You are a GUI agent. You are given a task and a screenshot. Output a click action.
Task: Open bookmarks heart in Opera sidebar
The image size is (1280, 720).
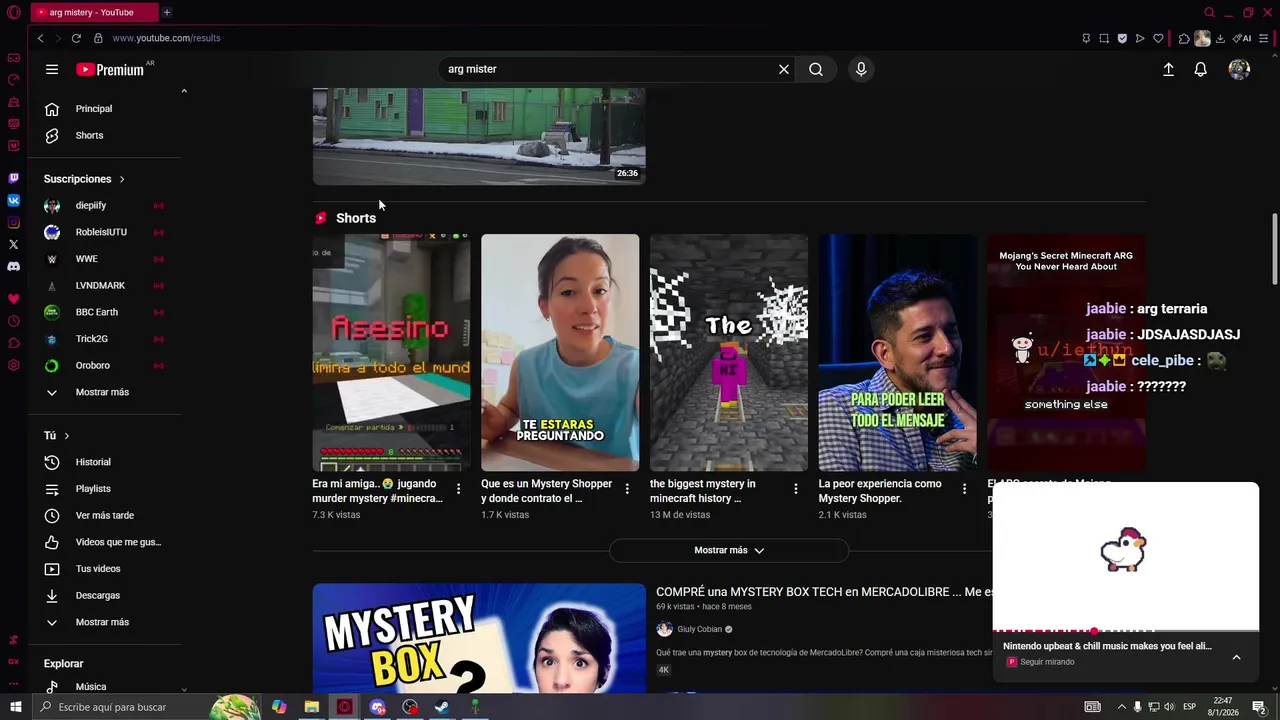(x=14, y=299)
